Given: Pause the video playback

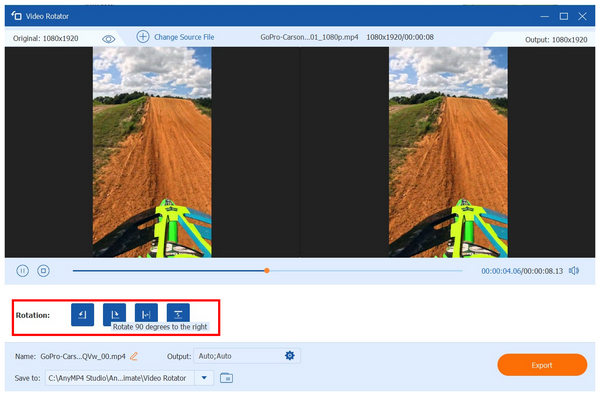Looking at the screenshot, I should pos(23,271).
